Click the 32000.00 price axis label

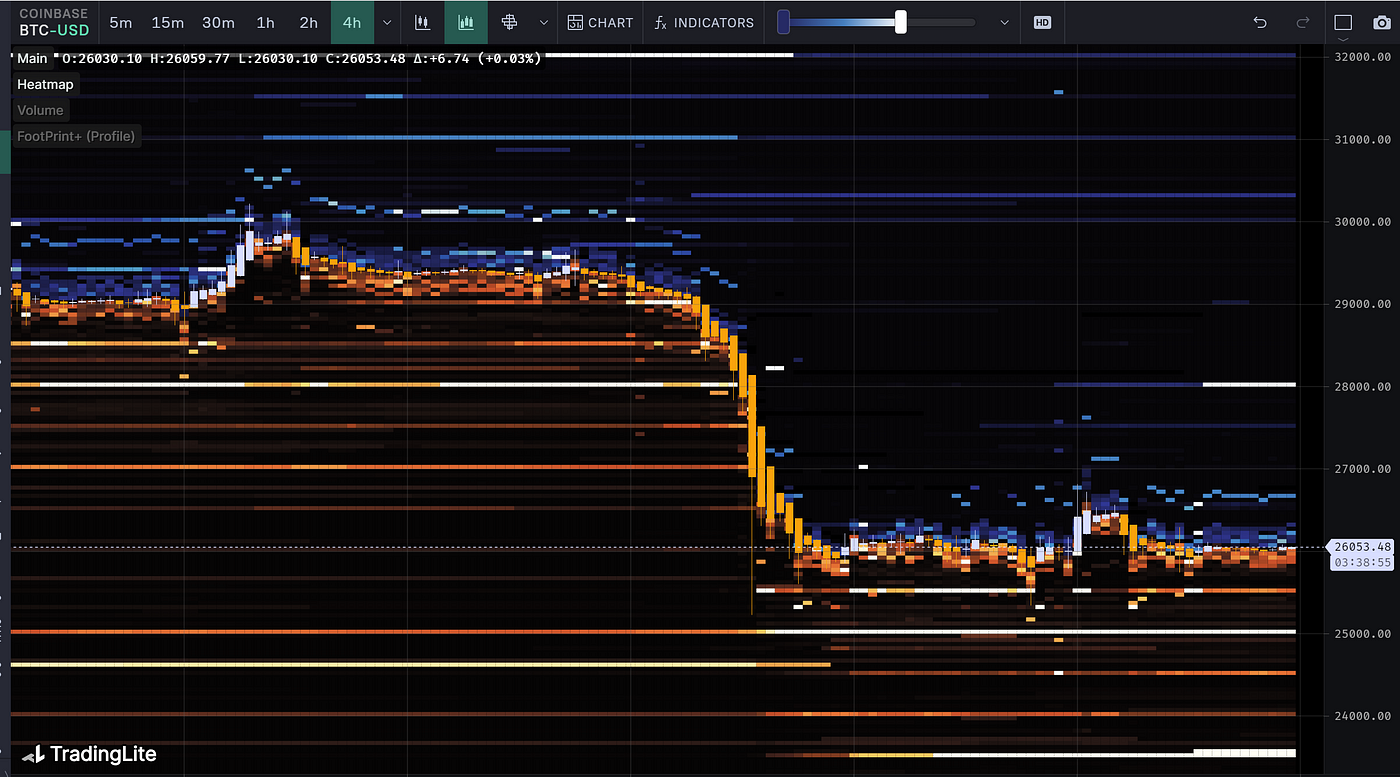point(1362,57)
